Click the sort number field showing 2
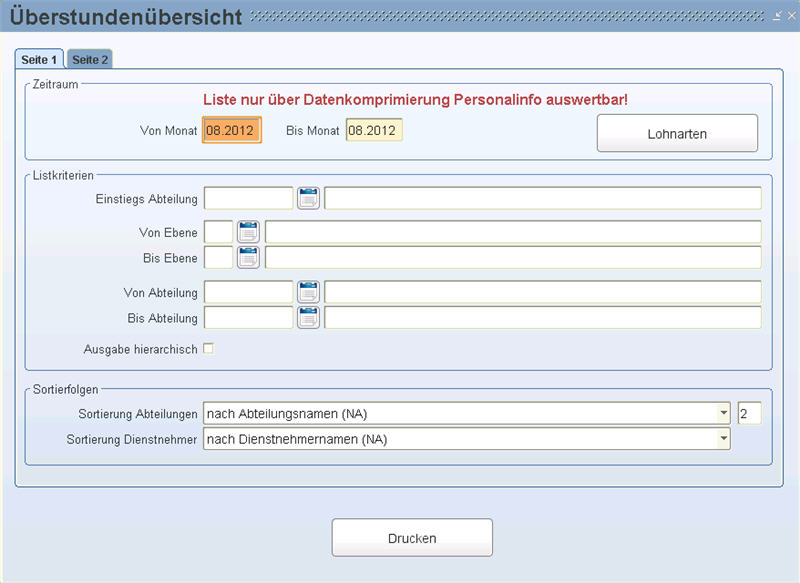This screenshot has width=800, height=583. coord(749,413)
